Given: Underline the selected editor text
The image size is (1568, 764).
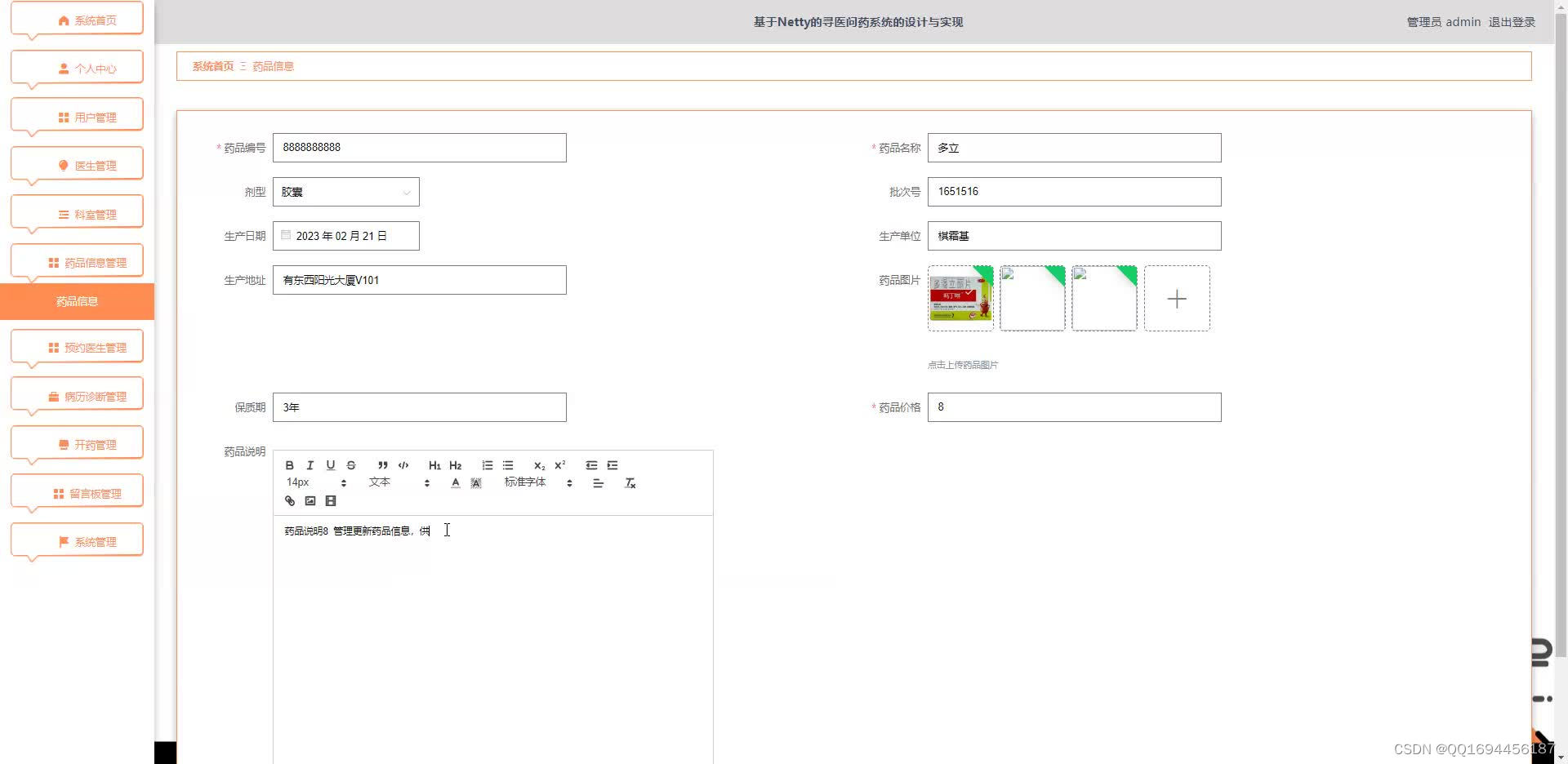Looking at the screenshot, I should tap(331, 465).
